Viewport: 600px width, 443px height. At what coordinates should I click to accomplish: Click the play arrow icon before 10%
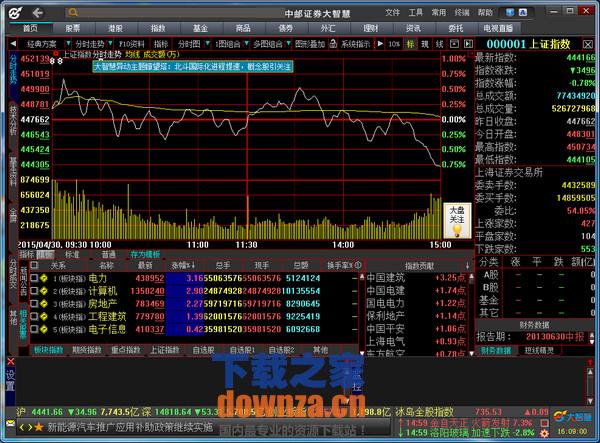380,44
